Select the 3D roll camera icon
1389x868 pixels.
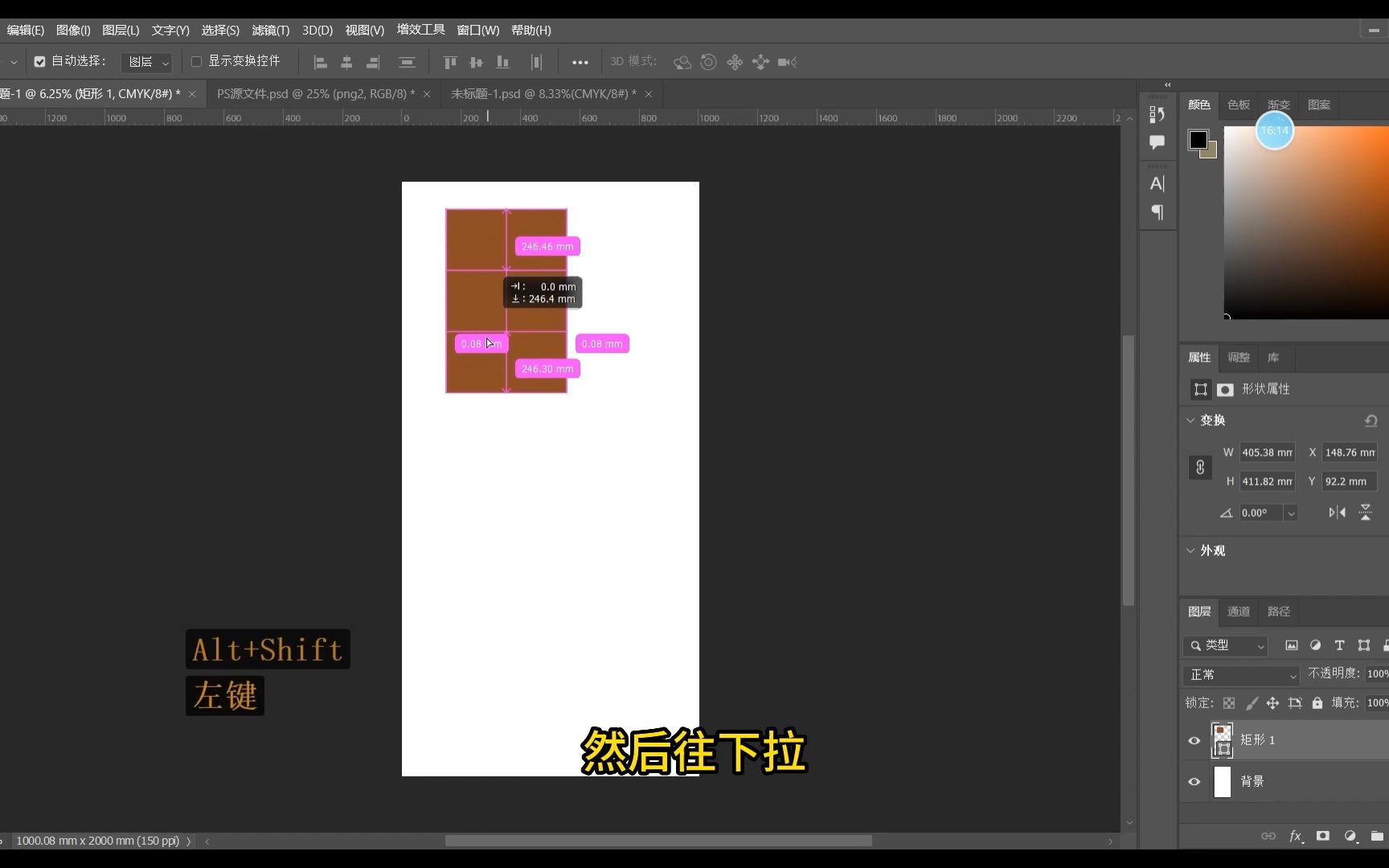coord(708,62)
